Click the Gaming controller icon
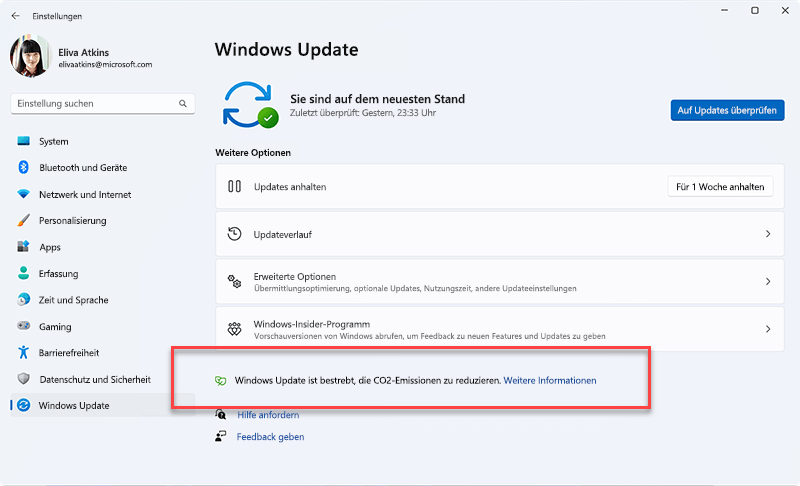Viewport: 800px width, 486px height. pyautogui.click(x=23, y=325)
